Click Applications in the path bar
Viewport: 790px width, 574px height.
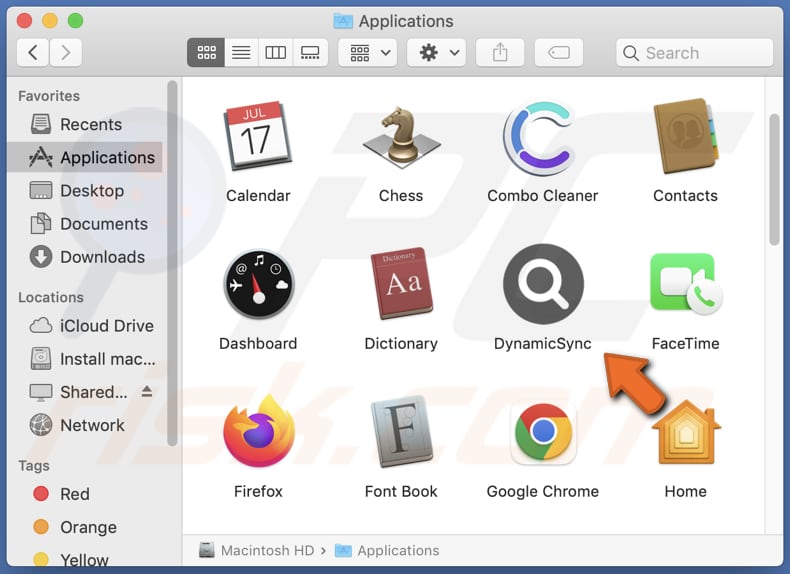(x=387, y=550)
